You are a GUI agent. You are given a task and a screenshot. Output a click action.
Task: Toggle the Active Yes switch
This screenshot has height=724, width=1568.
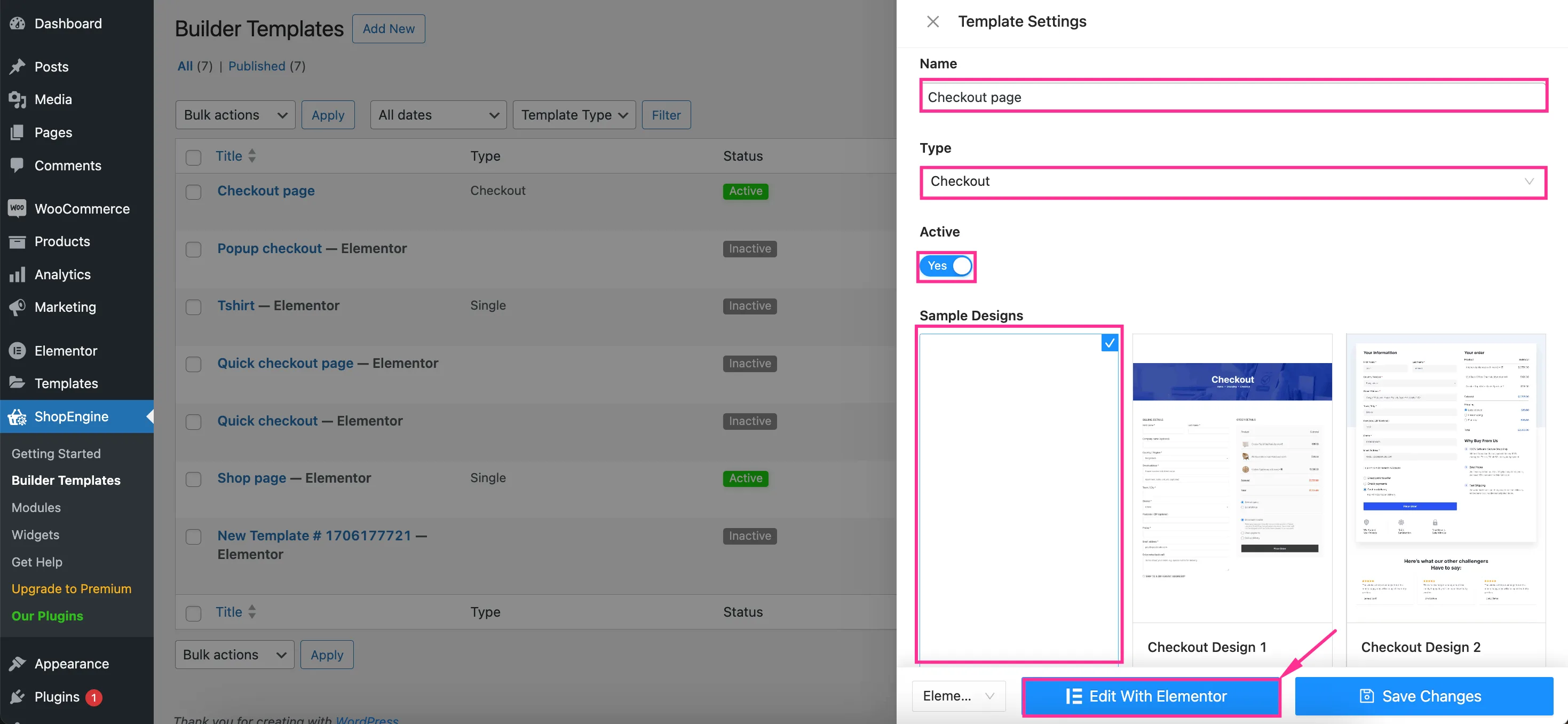coord(946,266)
